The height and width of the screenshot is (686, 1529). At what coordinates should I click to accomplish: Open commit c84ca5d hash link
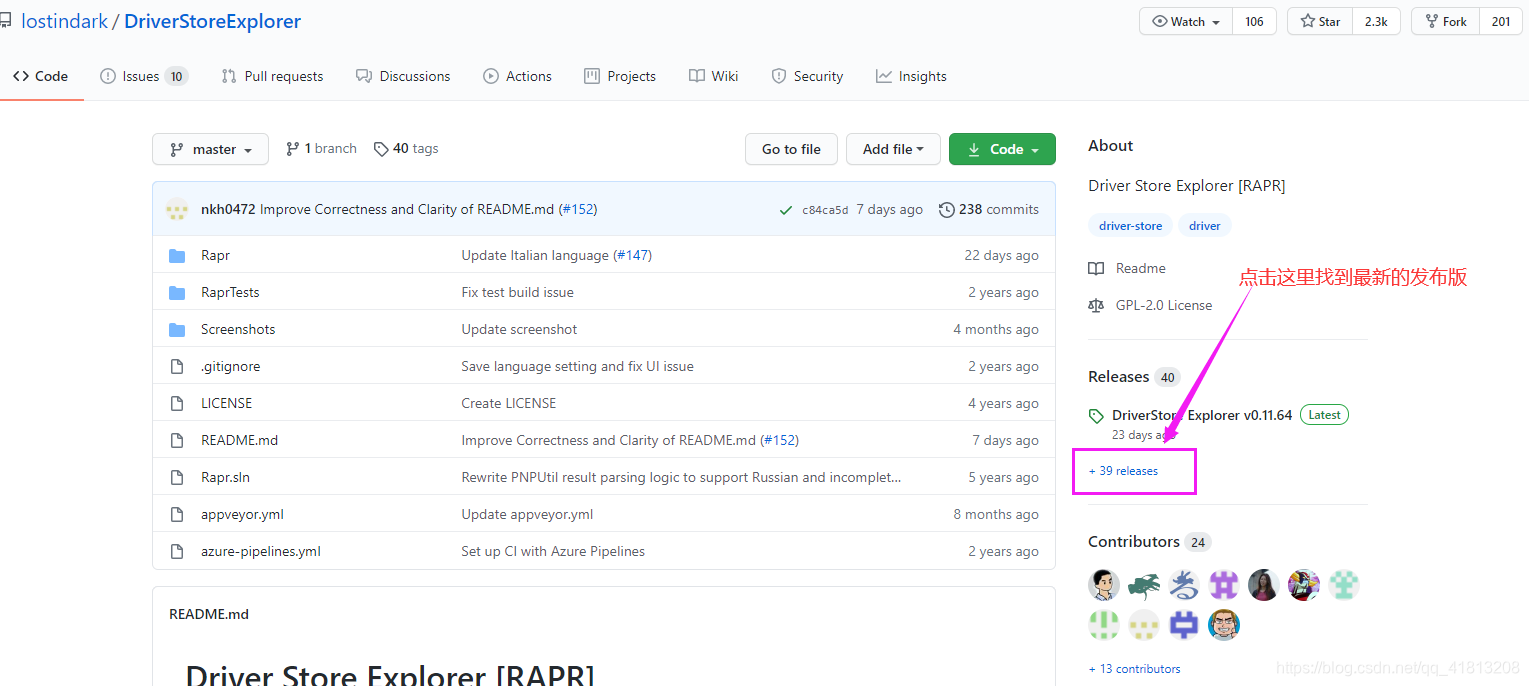(x=825, y=210)
